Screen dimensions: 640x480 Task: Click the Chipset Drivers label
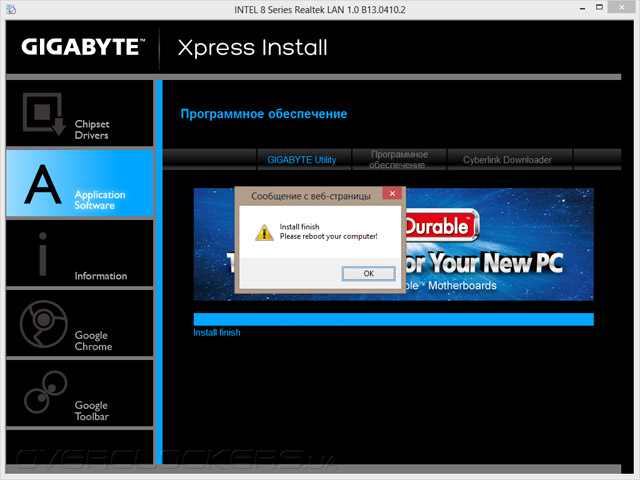(92, 129)
